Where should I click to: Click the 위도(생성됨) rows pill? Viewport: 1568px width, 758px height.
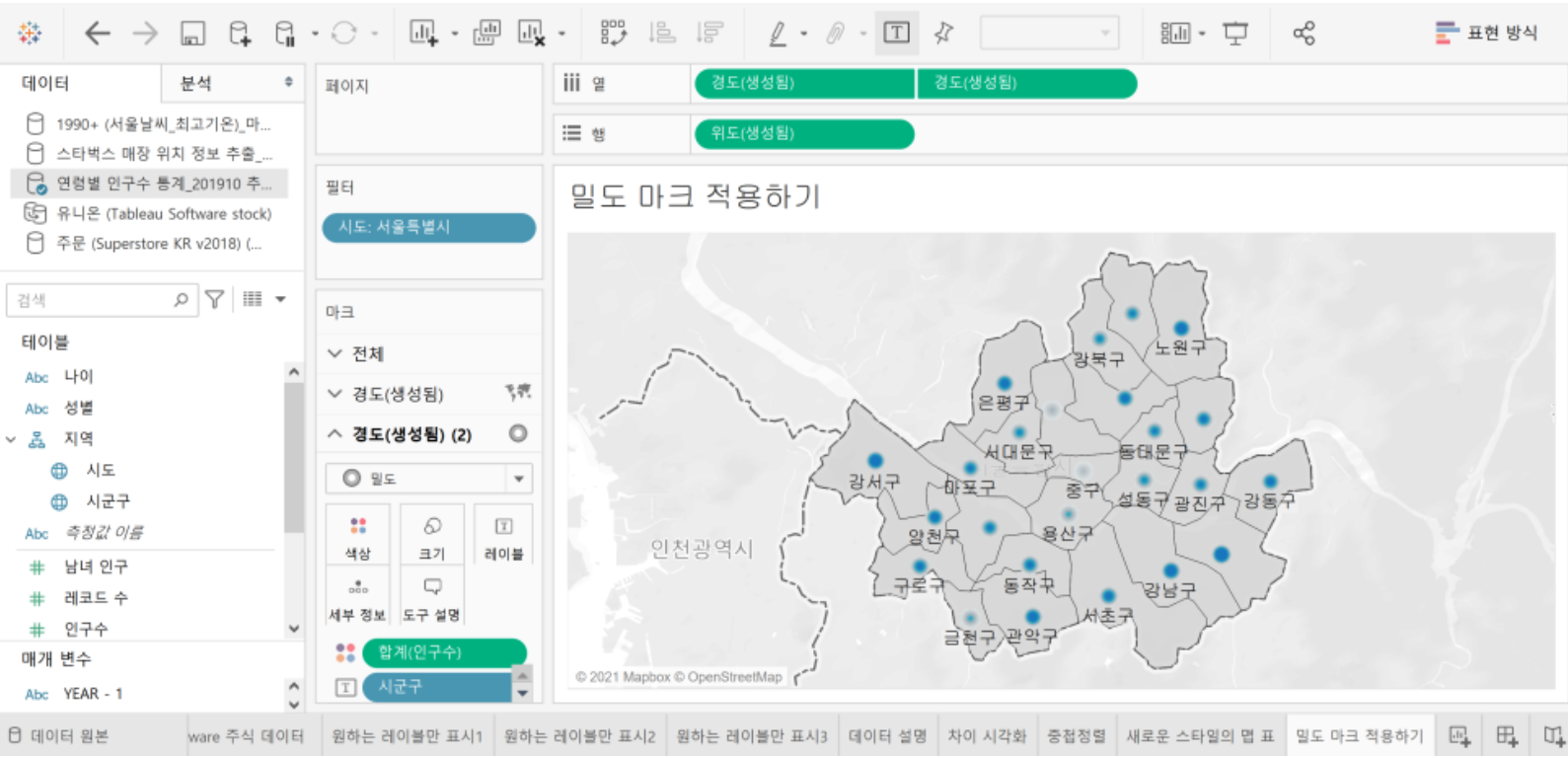pyautogui.click(x=804, y=133)
